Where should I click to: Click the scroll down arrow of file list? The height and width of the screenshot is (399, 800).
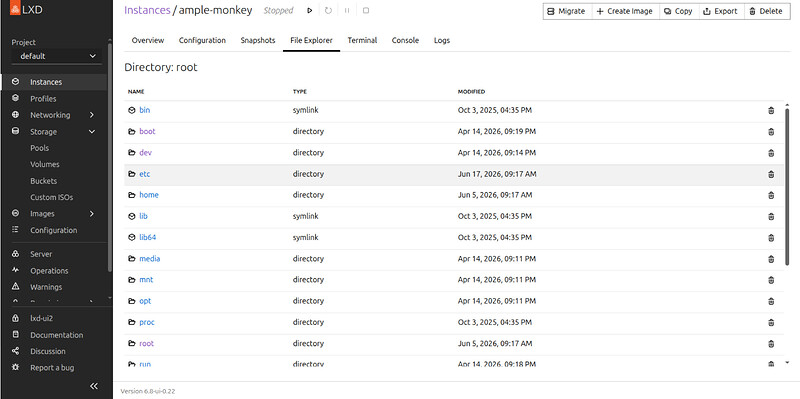[787, 362]
